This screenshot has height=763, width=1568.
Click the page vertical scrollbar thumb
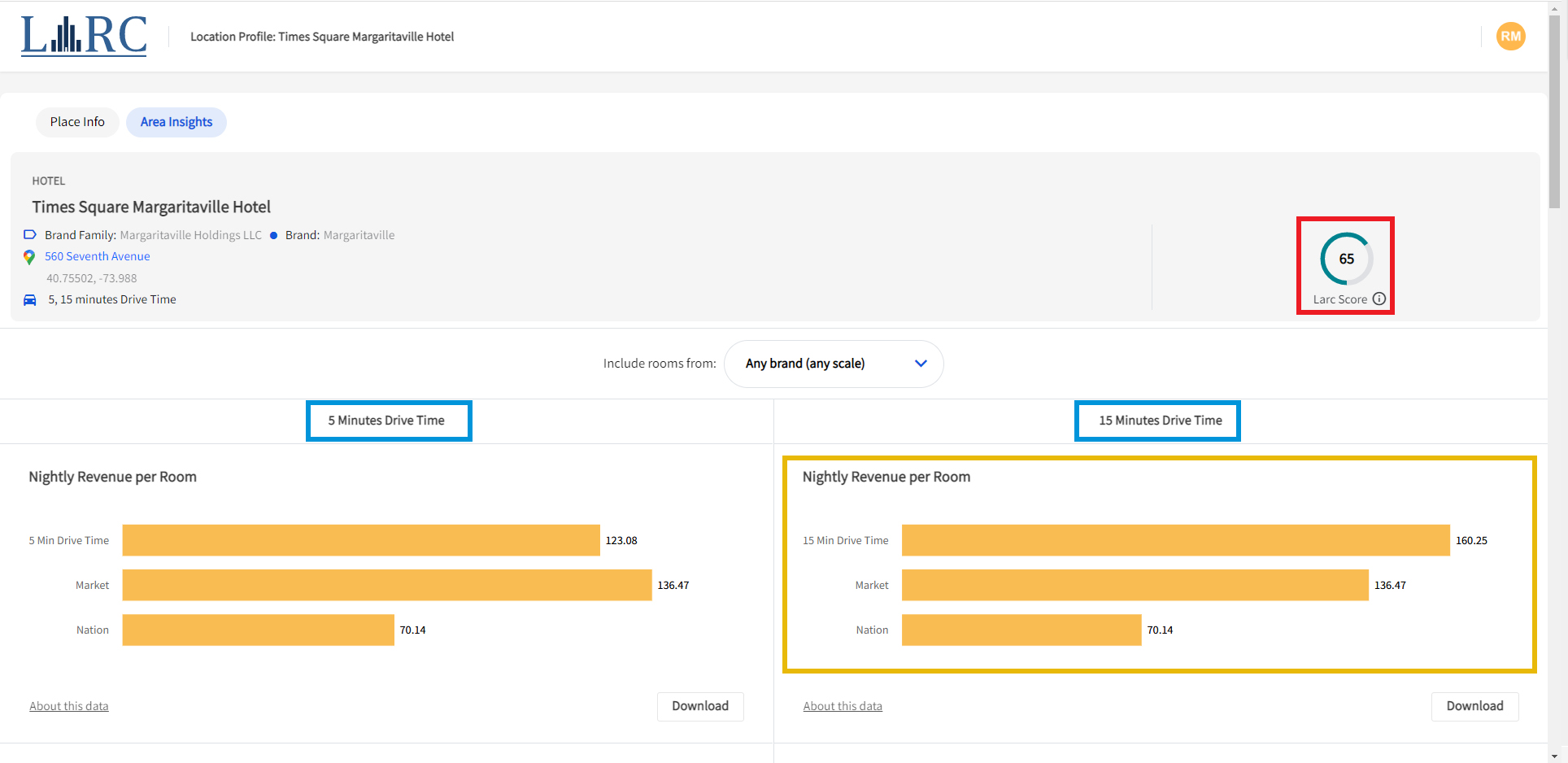(1554, 114)
